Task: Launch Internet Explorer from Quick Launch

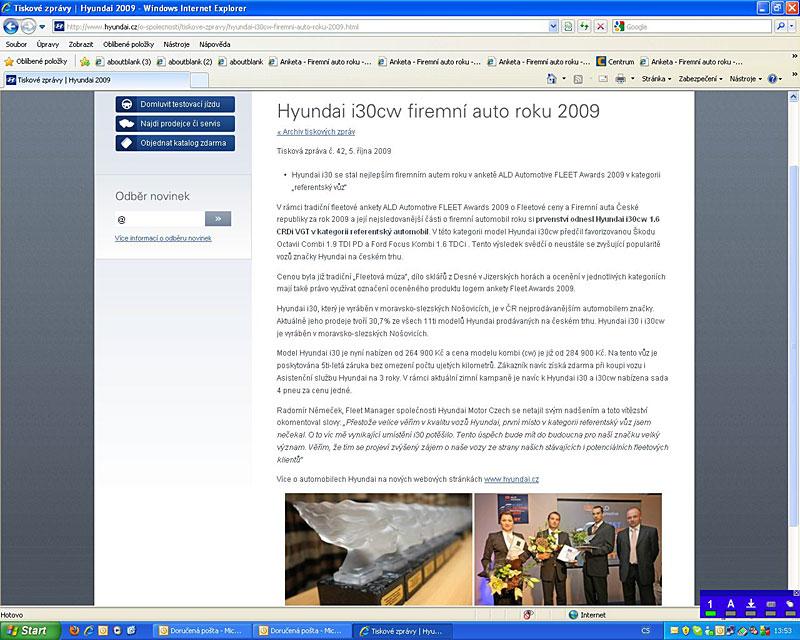Action: point(88,631)
